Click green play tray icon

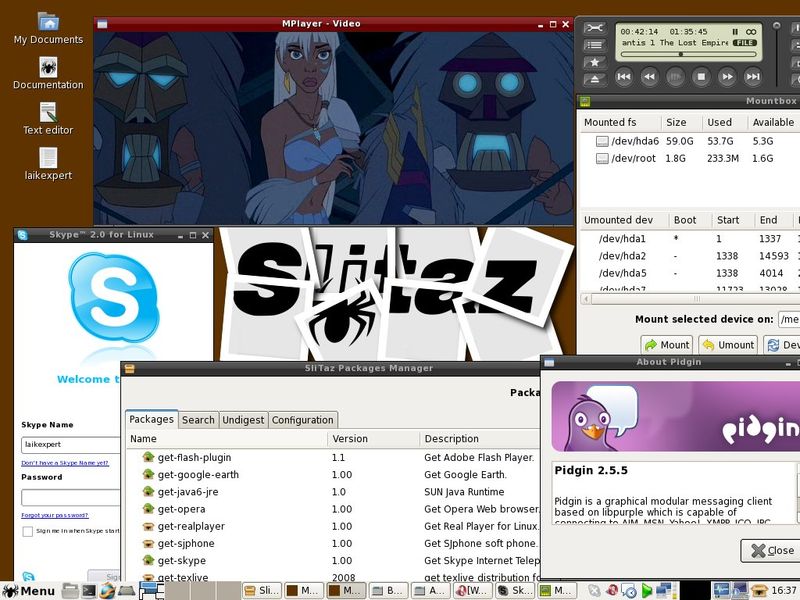click(x=646, y=591)
